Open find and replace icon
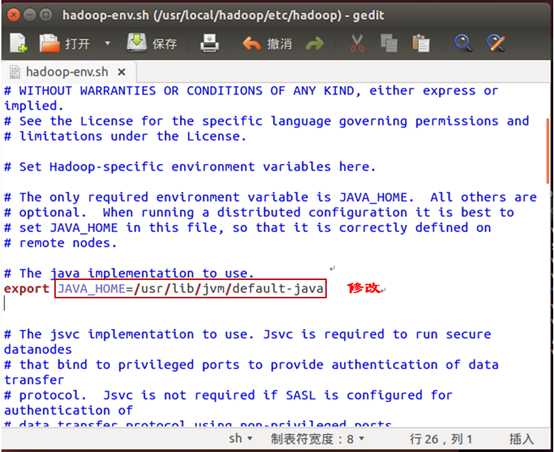Screen dimensions: 554x452 496,43
